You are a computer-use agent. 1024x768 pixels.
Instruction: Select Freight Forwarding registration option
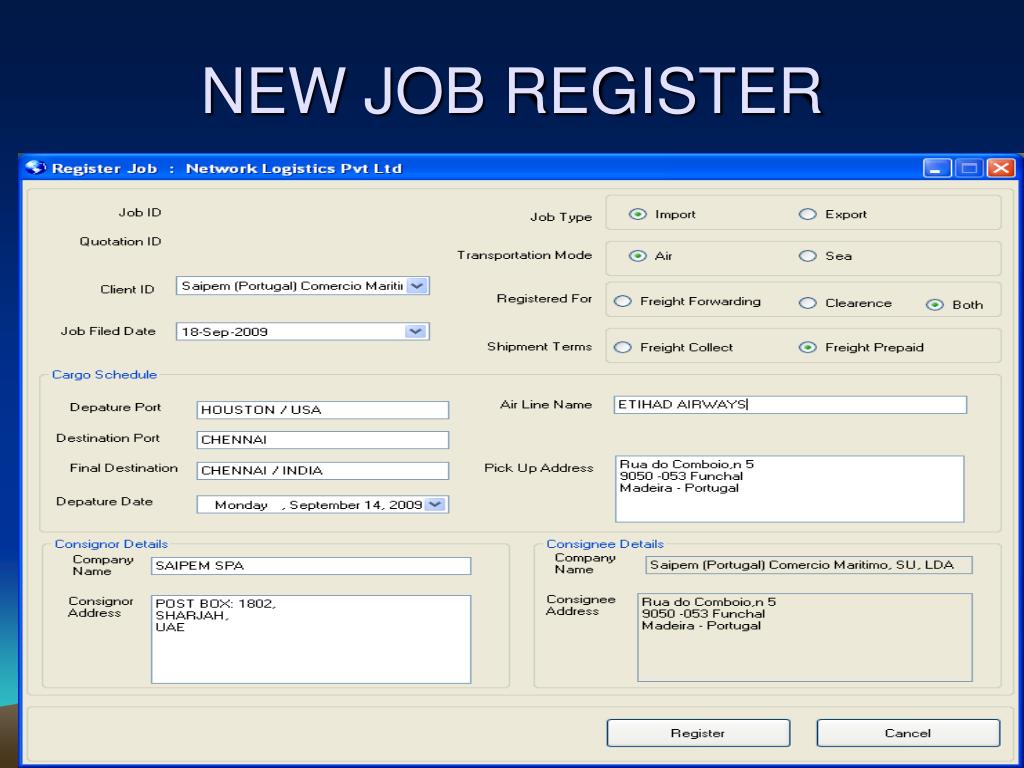coord(622,301)
